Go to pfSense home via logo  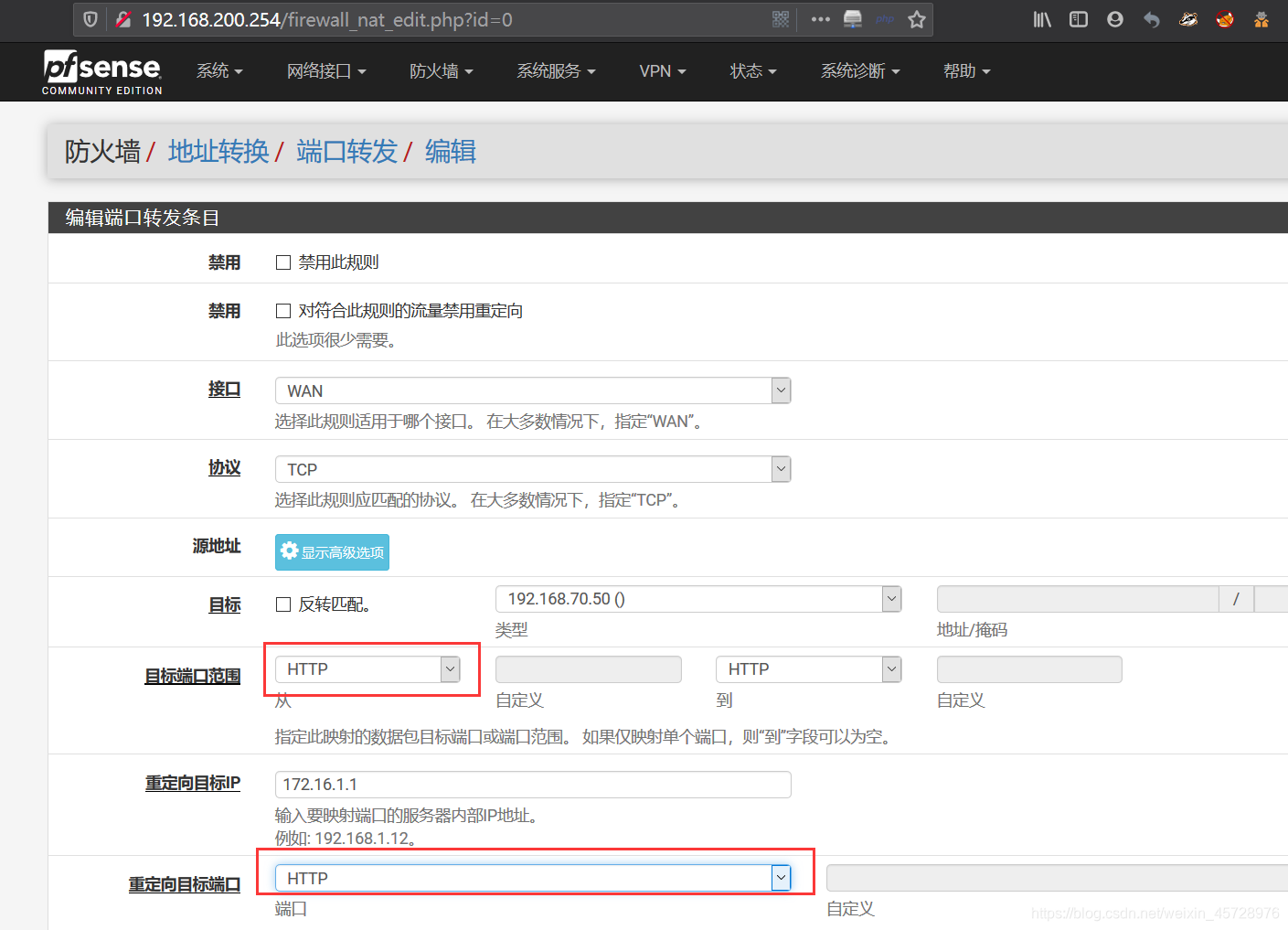click(102, 72)
